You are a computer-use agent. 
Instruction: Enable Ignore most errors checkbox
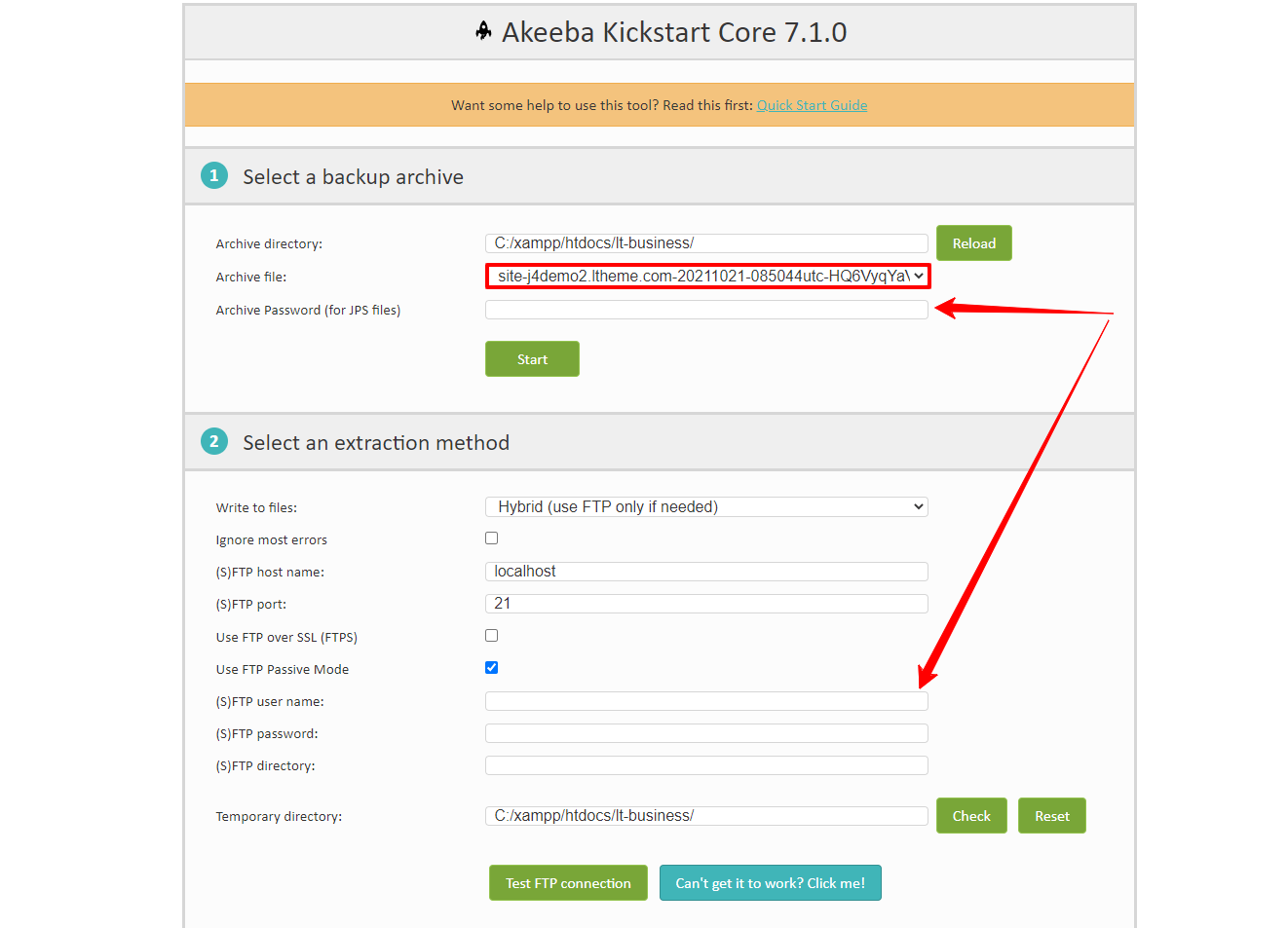tap(492, 538)
